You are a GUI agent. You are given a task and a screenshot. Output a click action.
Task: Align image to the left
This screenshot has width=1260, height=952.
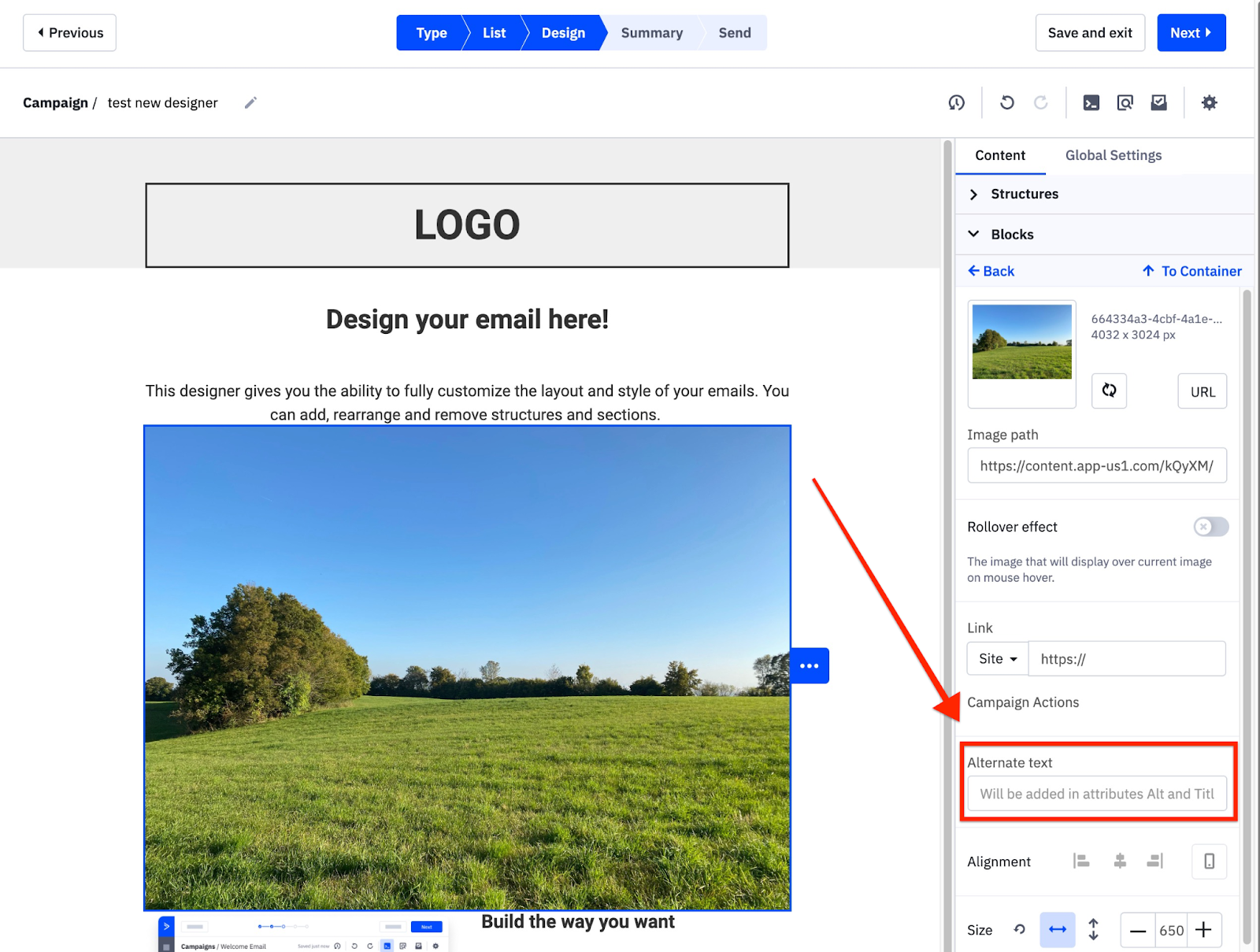coord(1081,861)
